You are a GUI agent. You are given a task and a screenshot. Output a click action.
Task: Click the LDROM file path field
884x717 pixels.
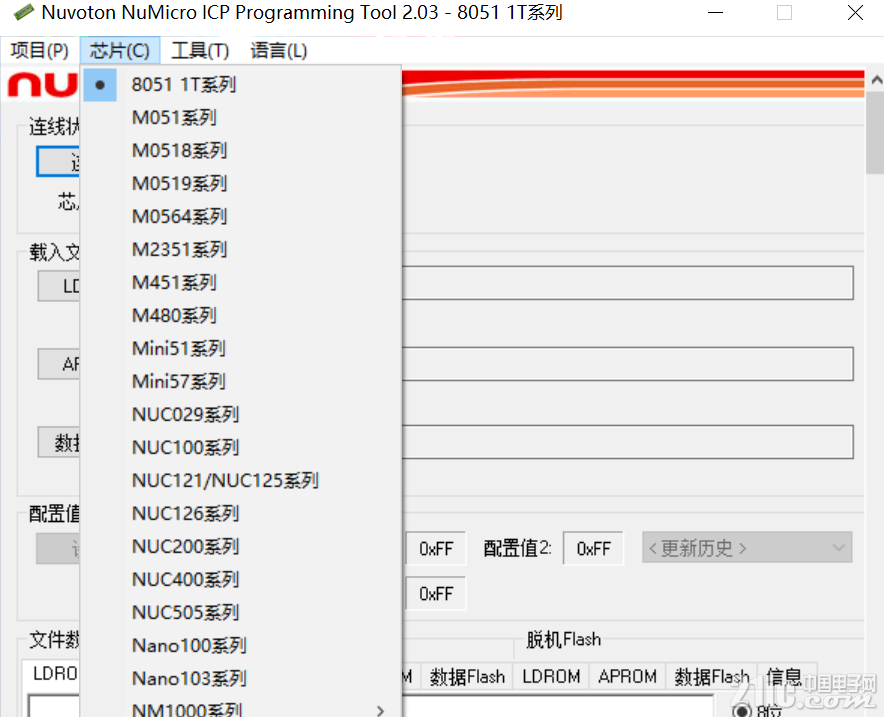click(627, 283)
